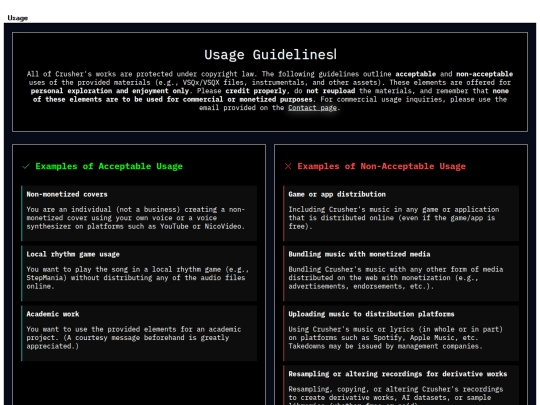
Task: Click the StepMania description text
Action: tap(137, 278)
